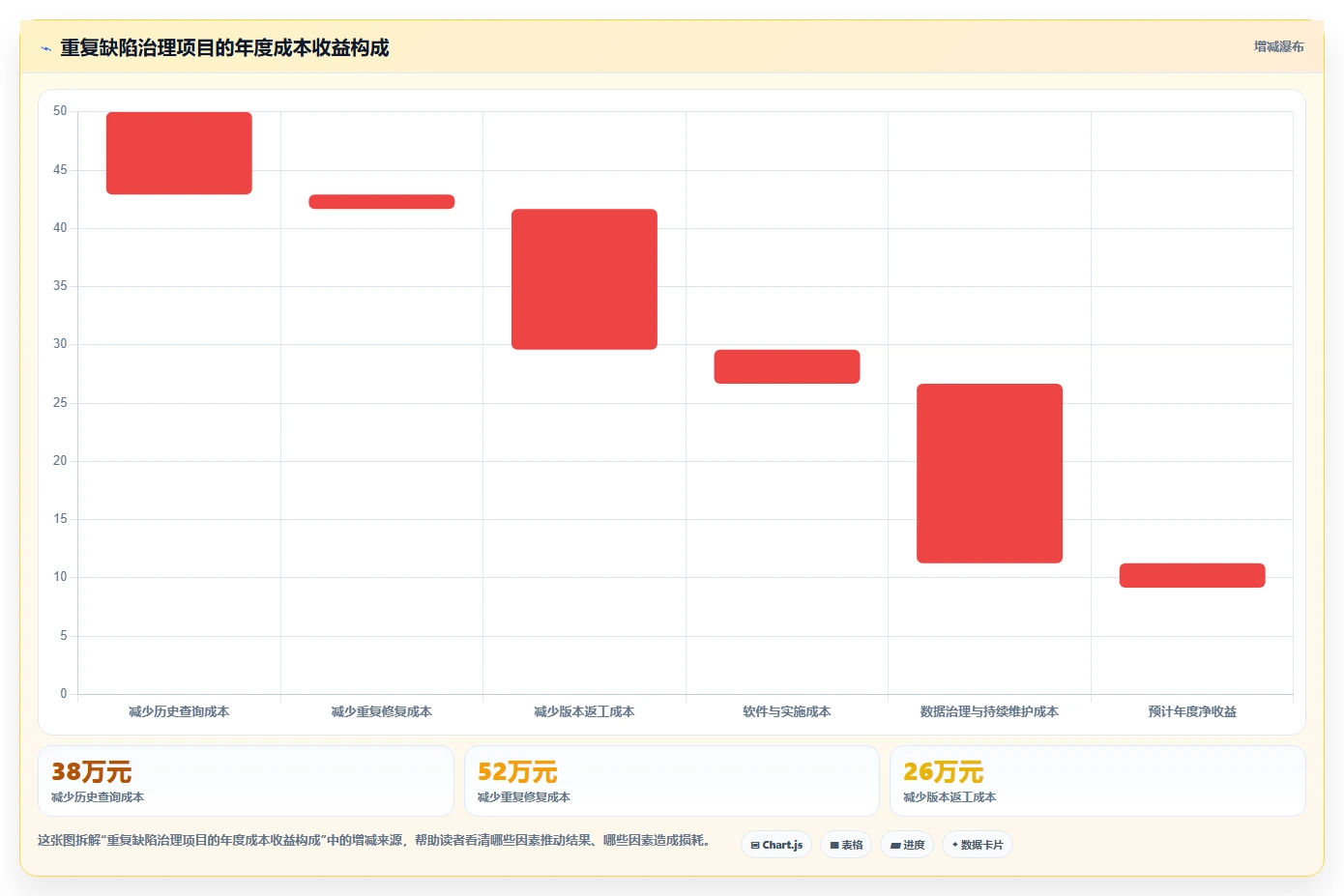This screenshot has height=896, width=1344.
Task: Click the red bar for 减少历史查询成本
Action: [179, 153]
